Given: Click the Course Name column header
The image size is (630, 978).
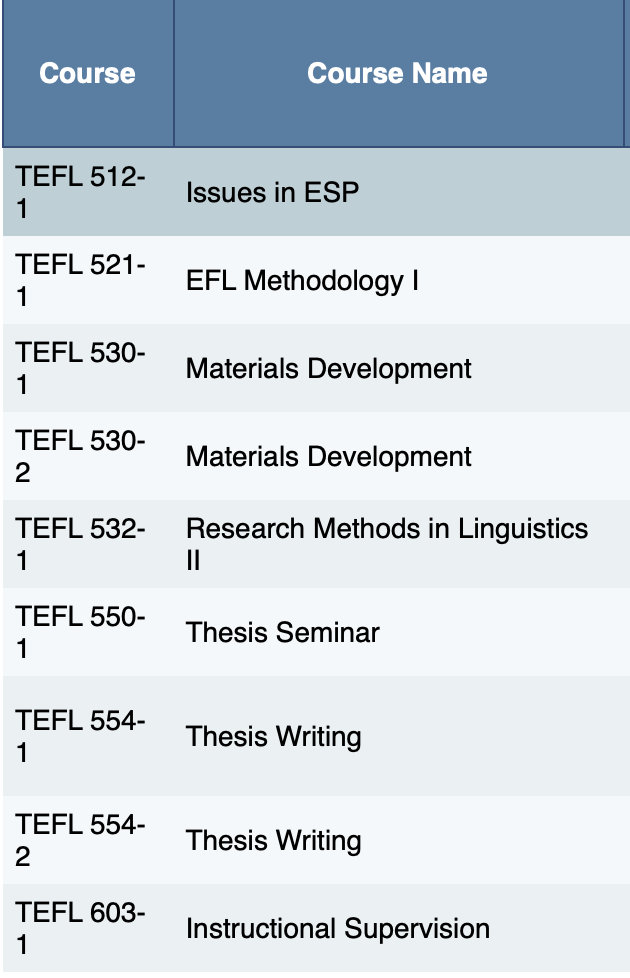Looking at the screenshot, I should pos(397,74).
